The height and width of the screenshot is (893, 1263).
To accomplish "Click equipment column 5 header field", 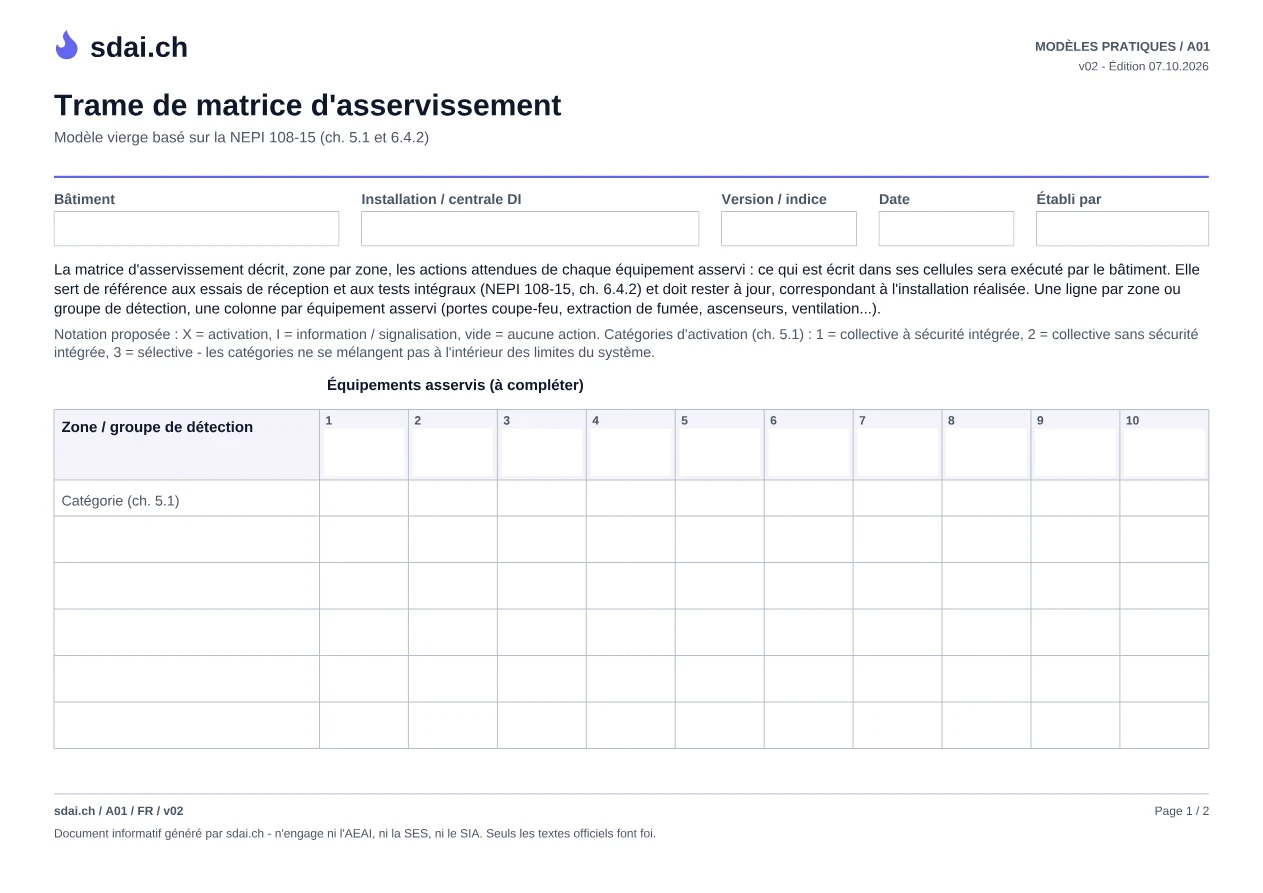I will click(720, 453).
